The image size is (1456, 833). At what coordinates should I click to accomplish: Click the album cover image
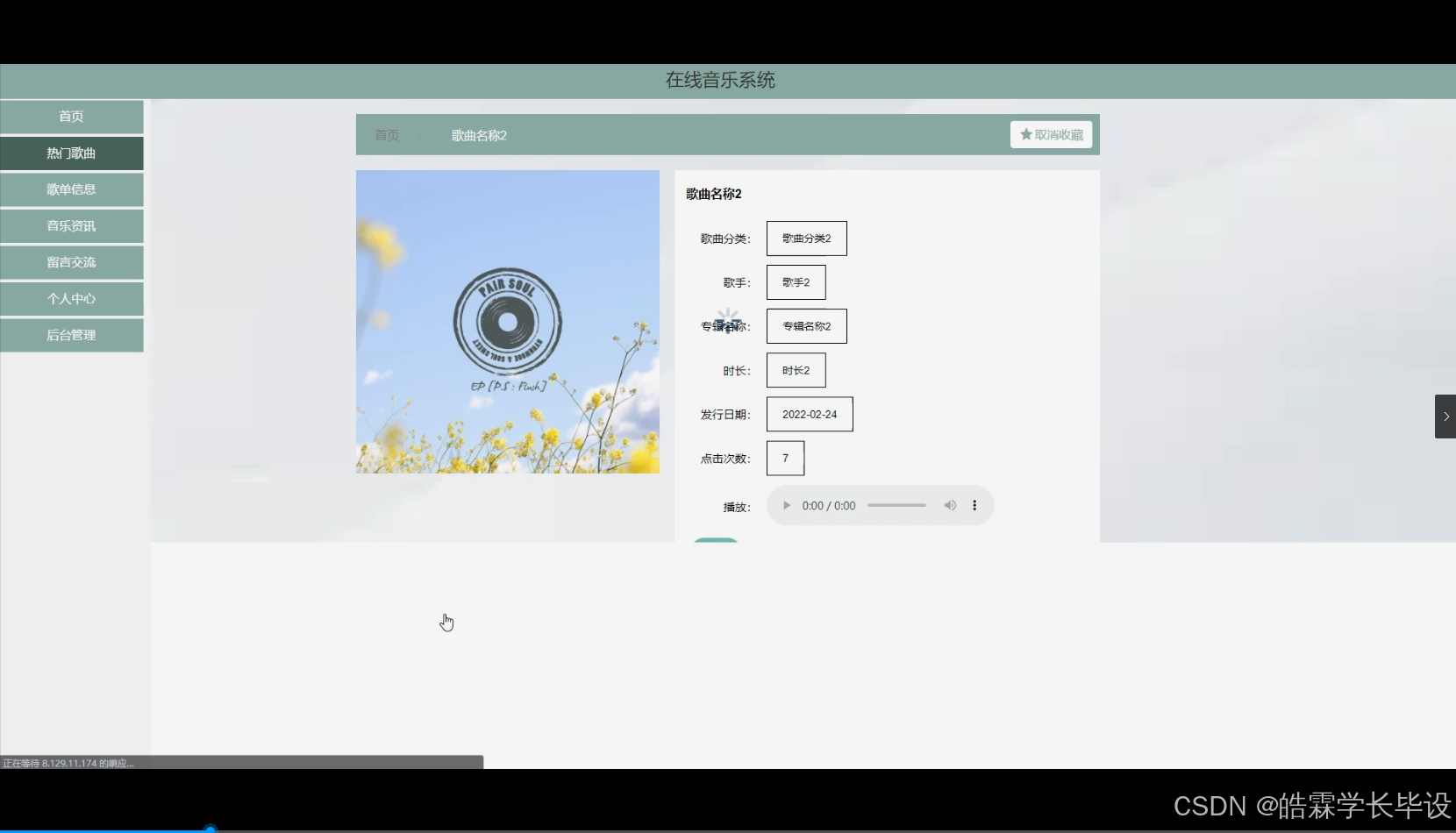[x=508, y=322]
